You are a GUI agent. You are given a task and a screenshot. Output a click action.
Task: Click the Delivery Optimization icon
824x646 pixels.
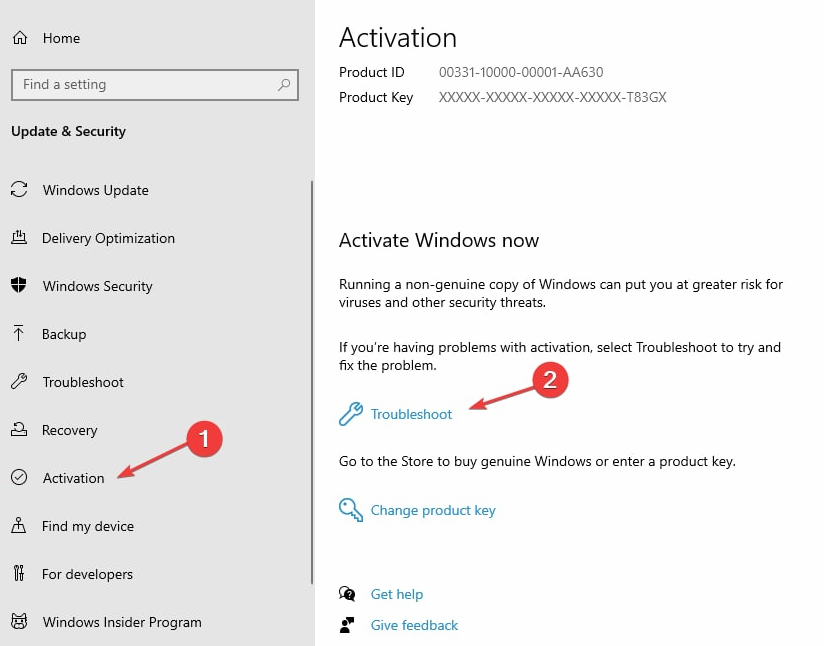[x=19, y=238]
